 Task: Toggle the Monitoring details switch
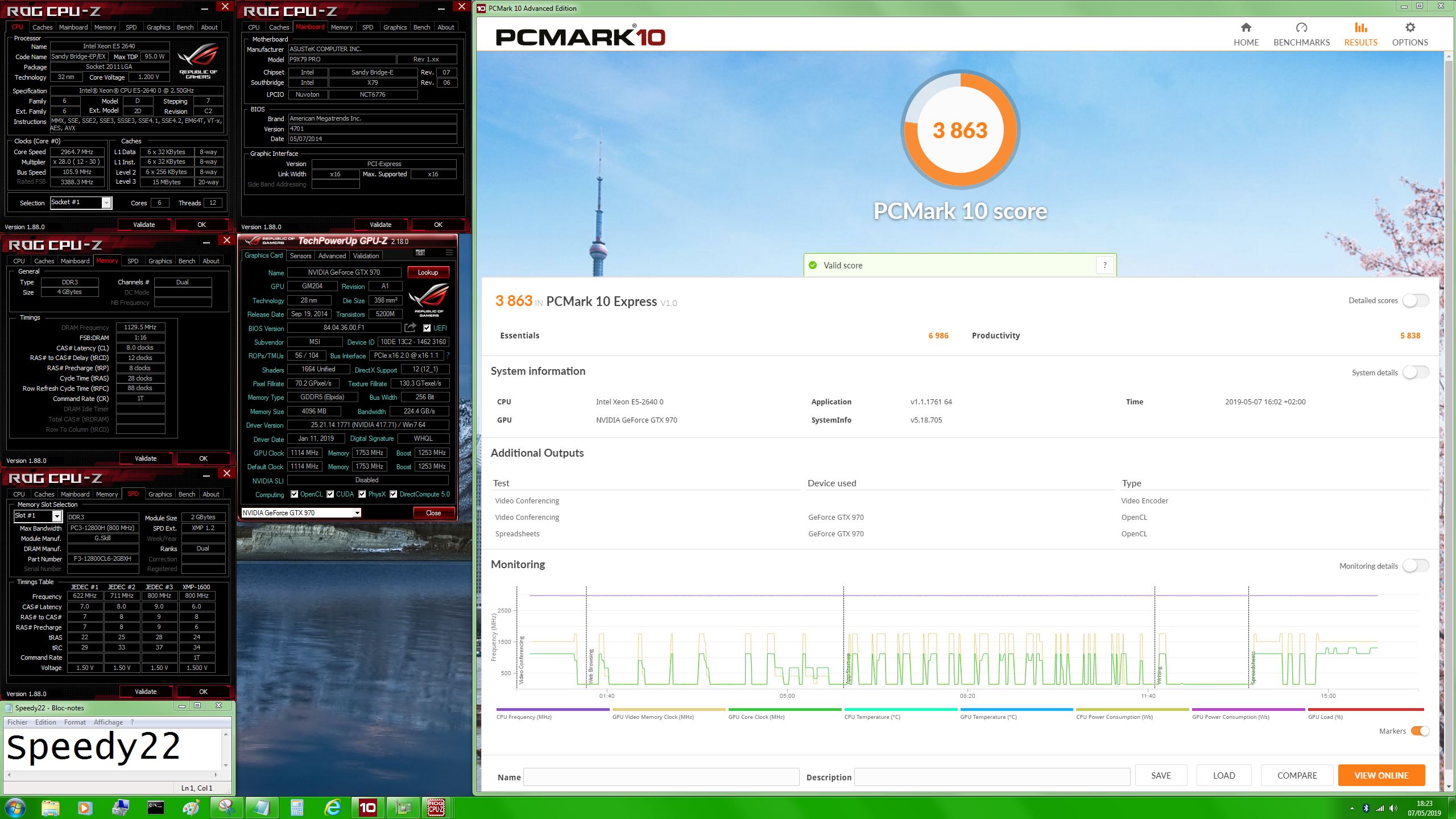[1416, 566]
